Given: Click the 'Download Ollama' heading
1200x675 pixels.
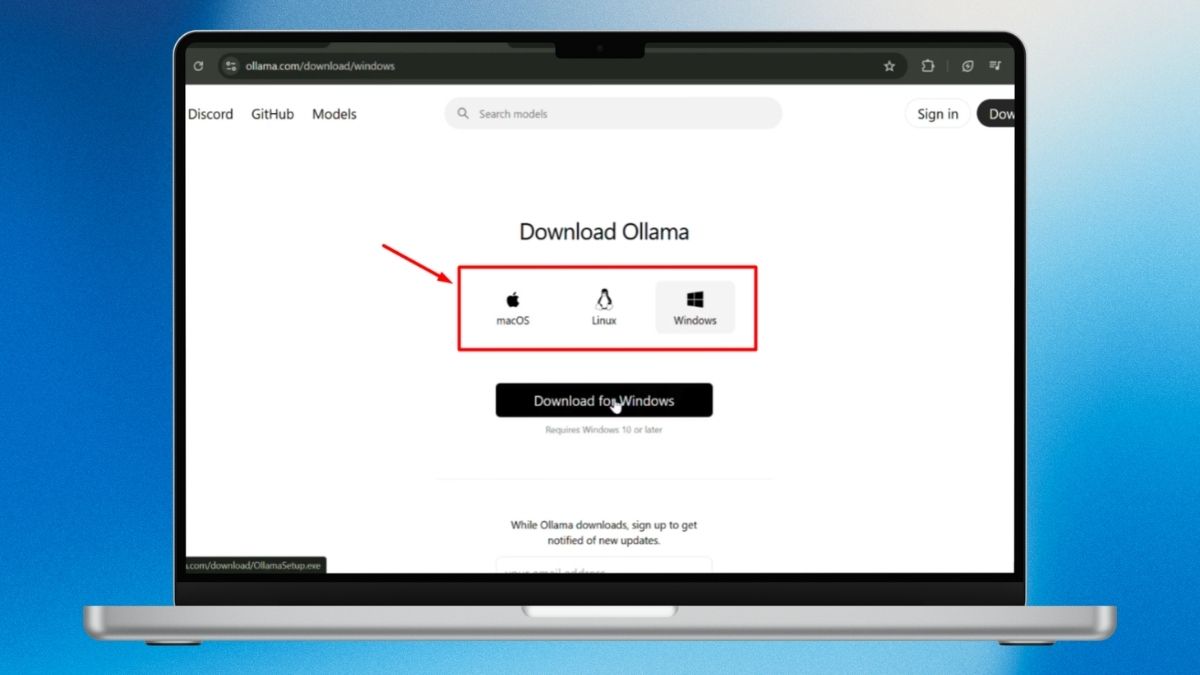Looking at the screenshot, I should click(x=604, y=232).
